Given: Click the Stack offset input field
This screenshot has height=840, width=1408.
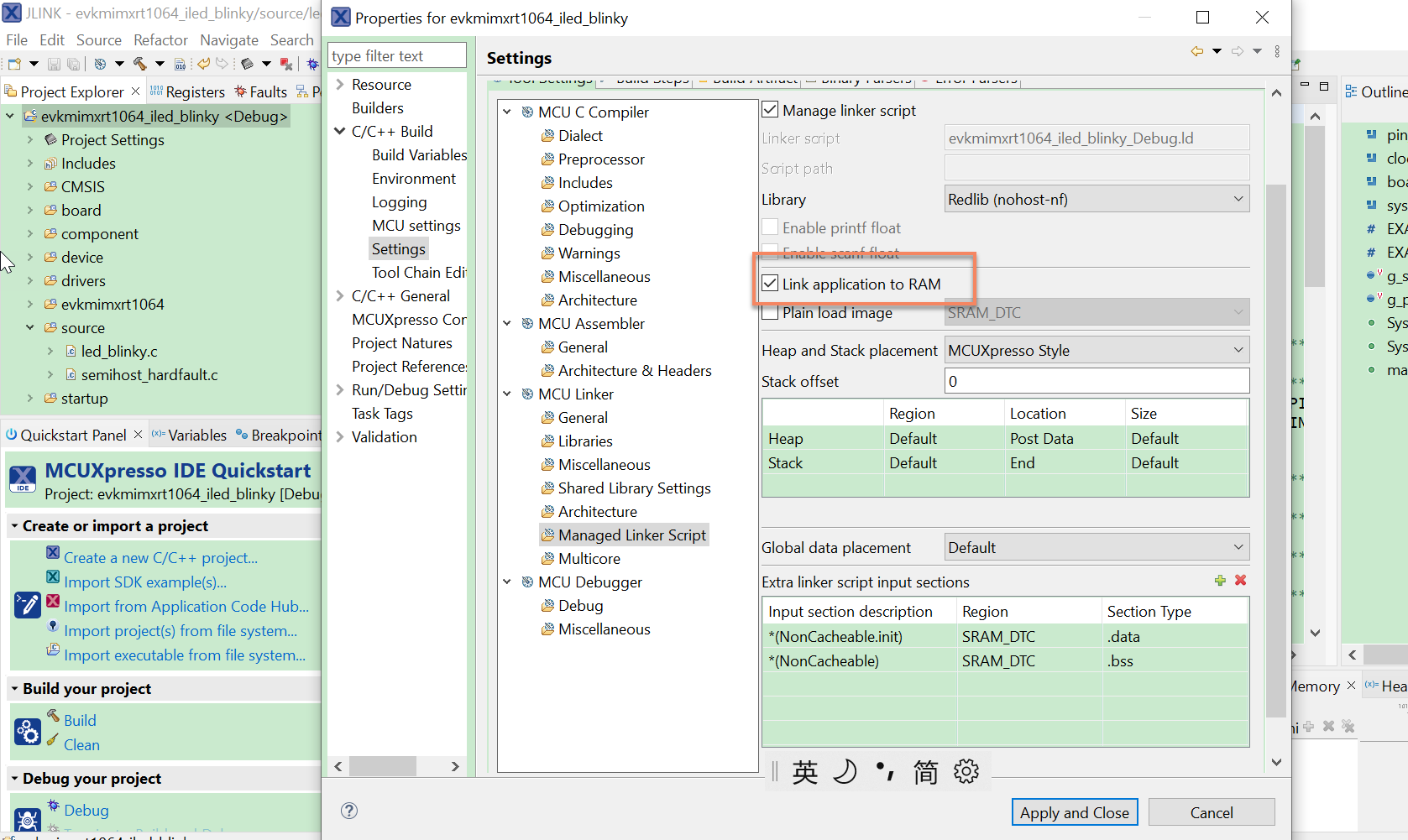Looking at the screenshot, I should pos(1097,381).
